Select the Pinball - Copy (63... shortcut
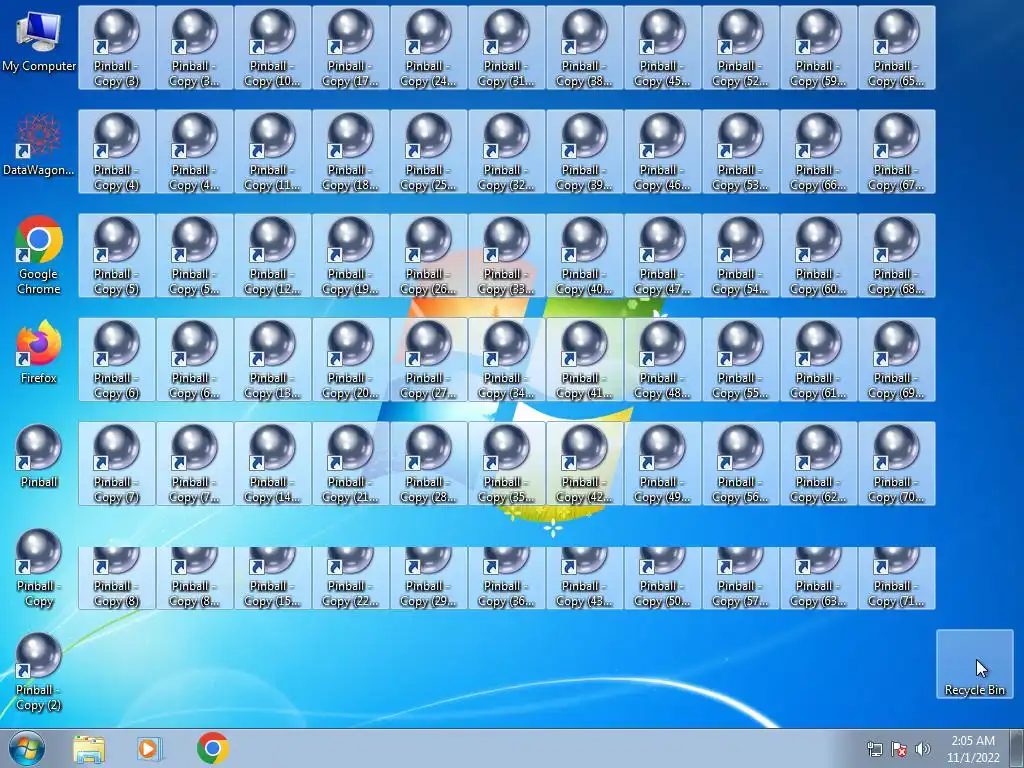 [x=819, y=578]
